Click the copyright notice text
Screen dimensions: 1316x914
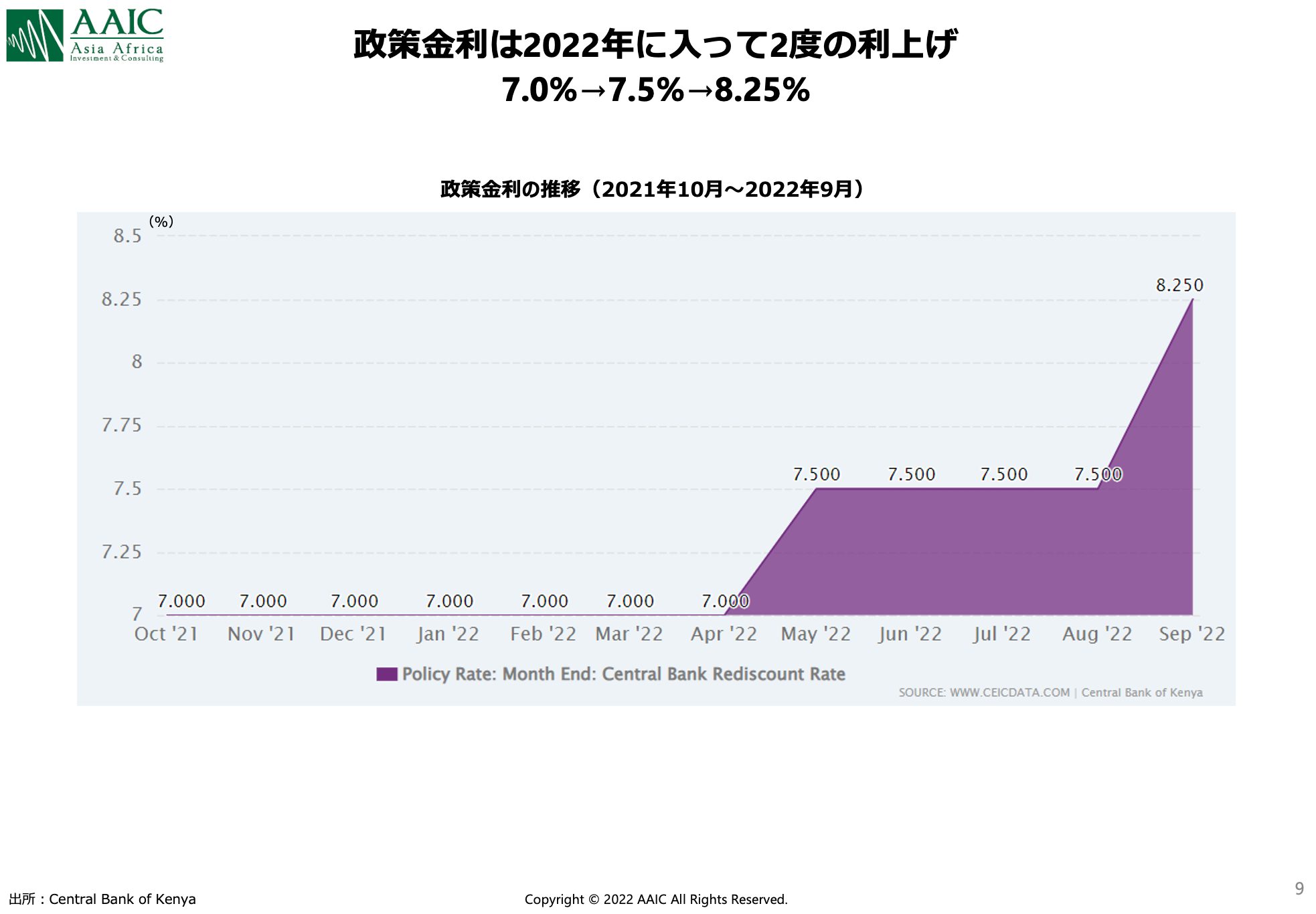[655, 899]
